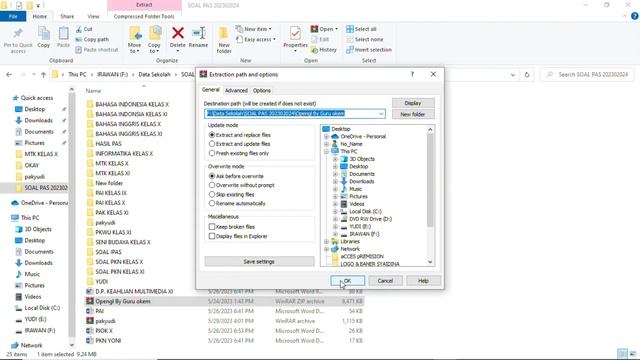
Task: Select Extract and replace files option
Action: coord(211,135)
